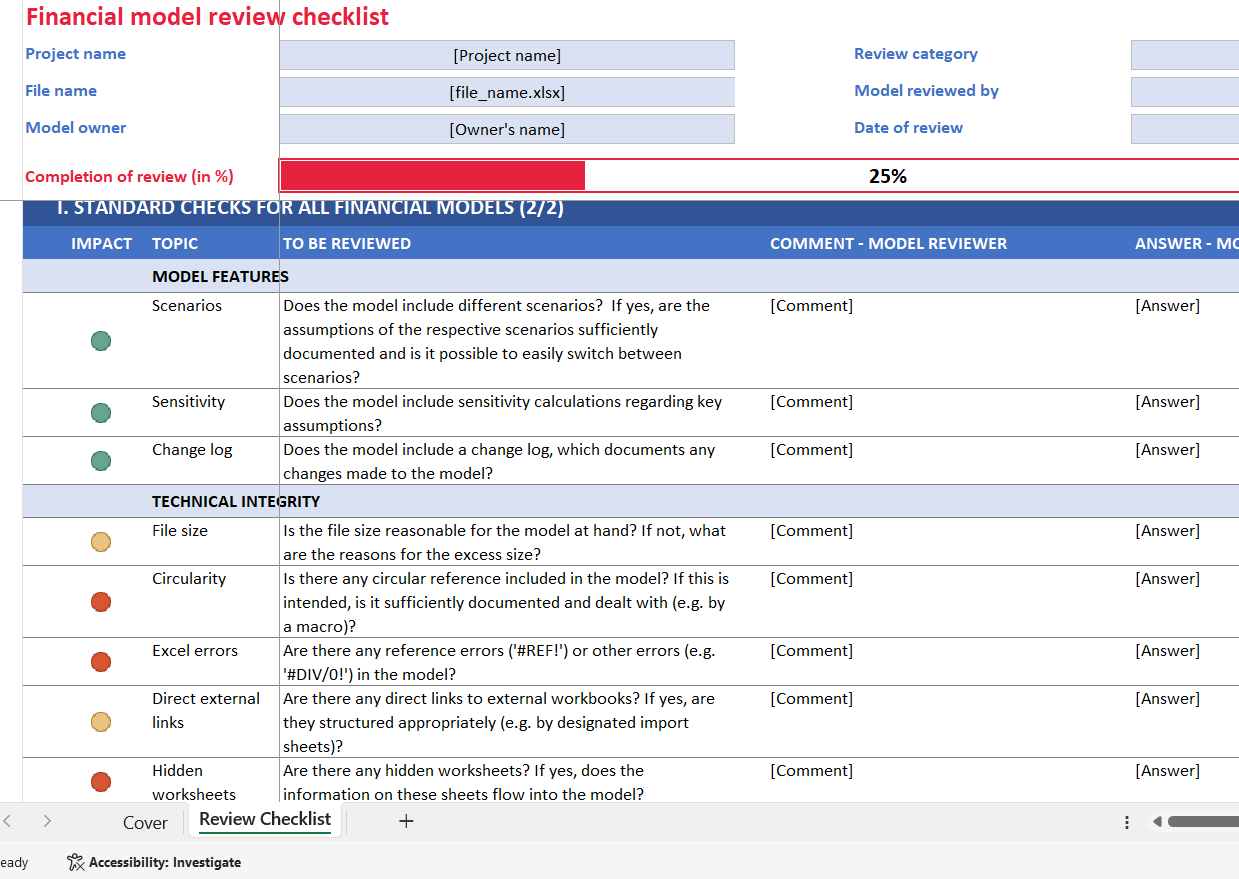Viewport: 1239px width, 879px height.
Task: Click the Review category label
Action: pos(916,54)
